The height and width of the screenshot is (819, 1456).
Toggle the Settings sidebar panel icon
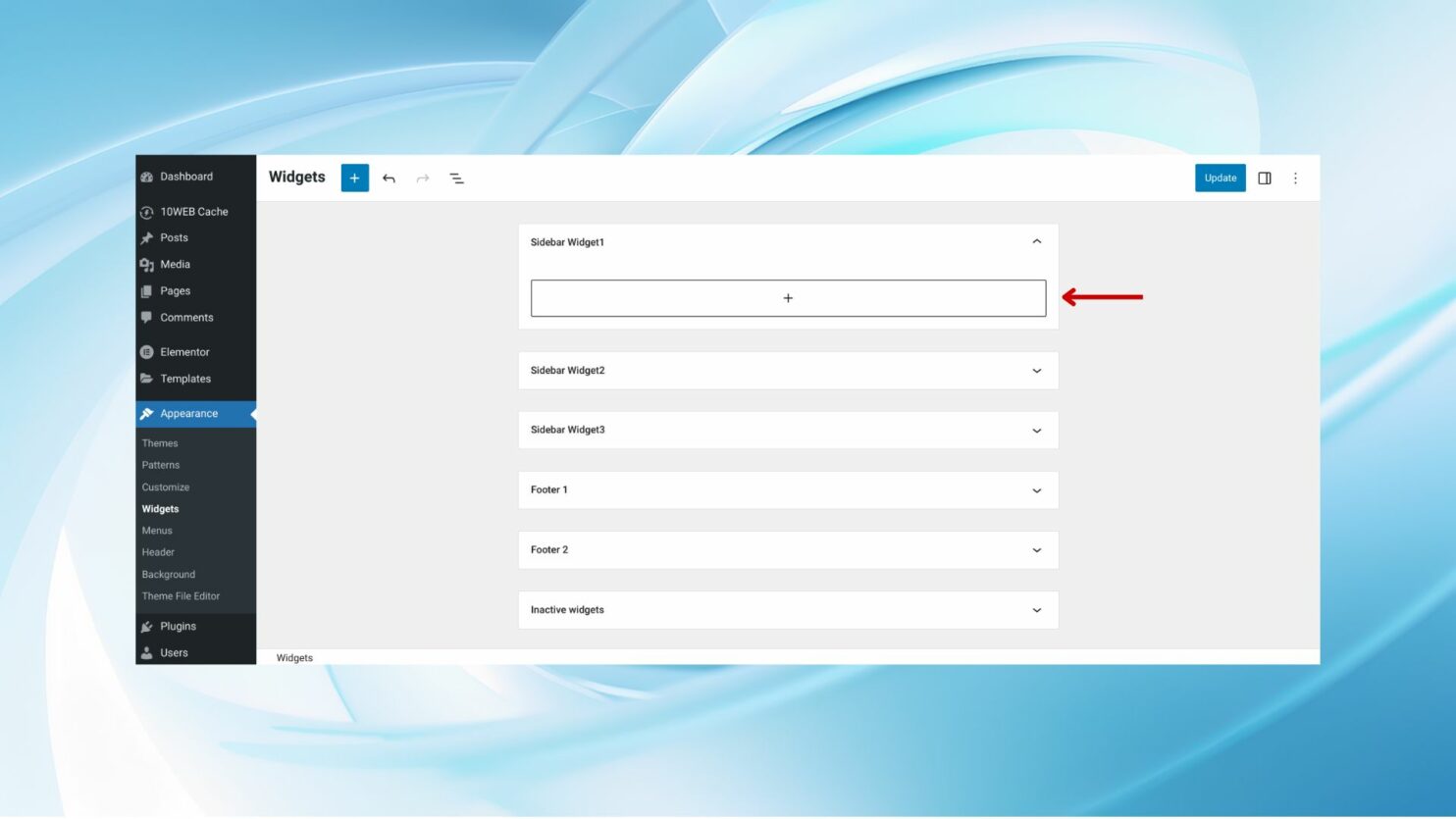click(x=1264, y=178)
